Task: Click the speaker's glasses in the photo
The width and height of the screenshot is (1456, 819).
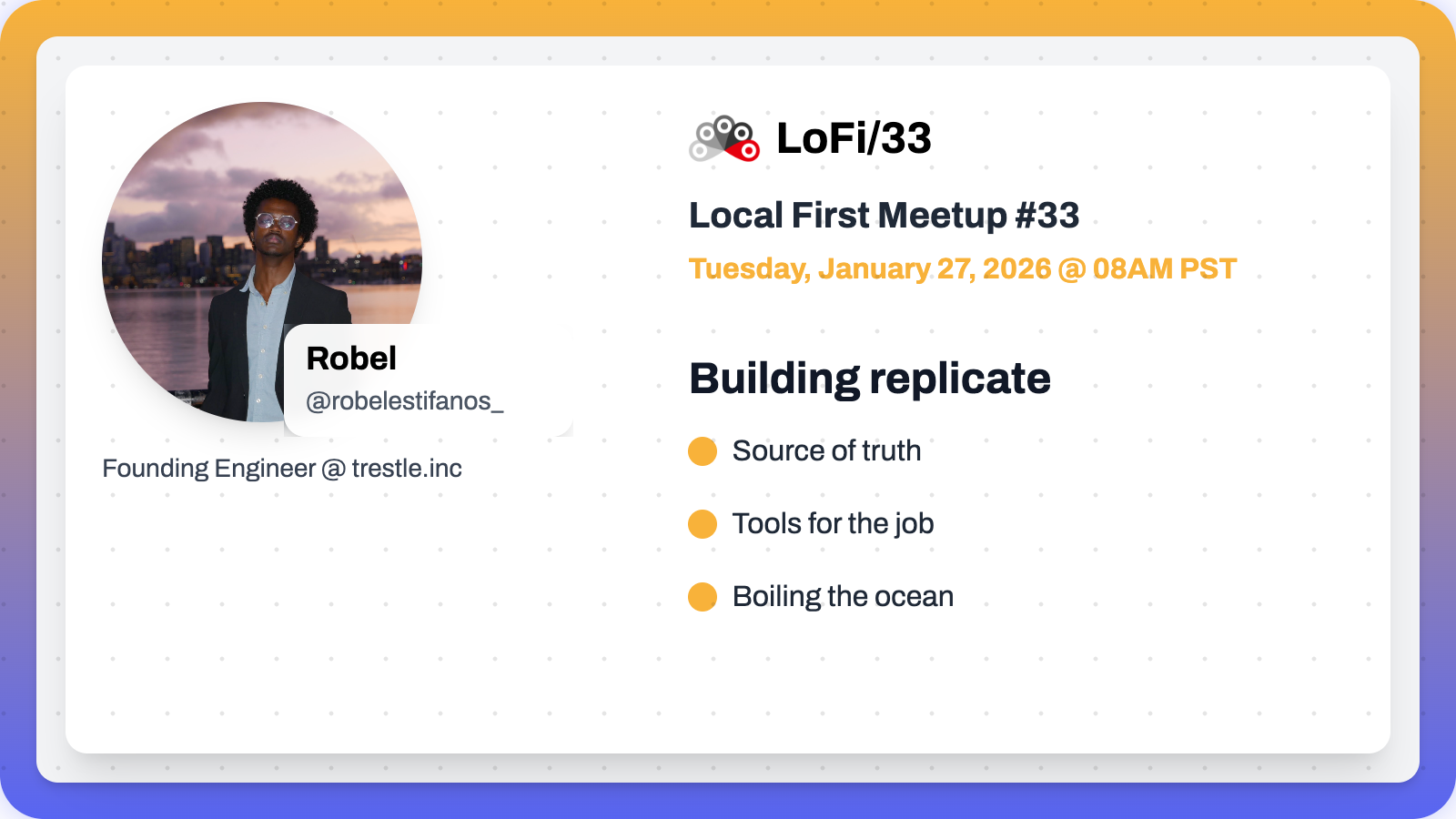Action: click(276, 220)
